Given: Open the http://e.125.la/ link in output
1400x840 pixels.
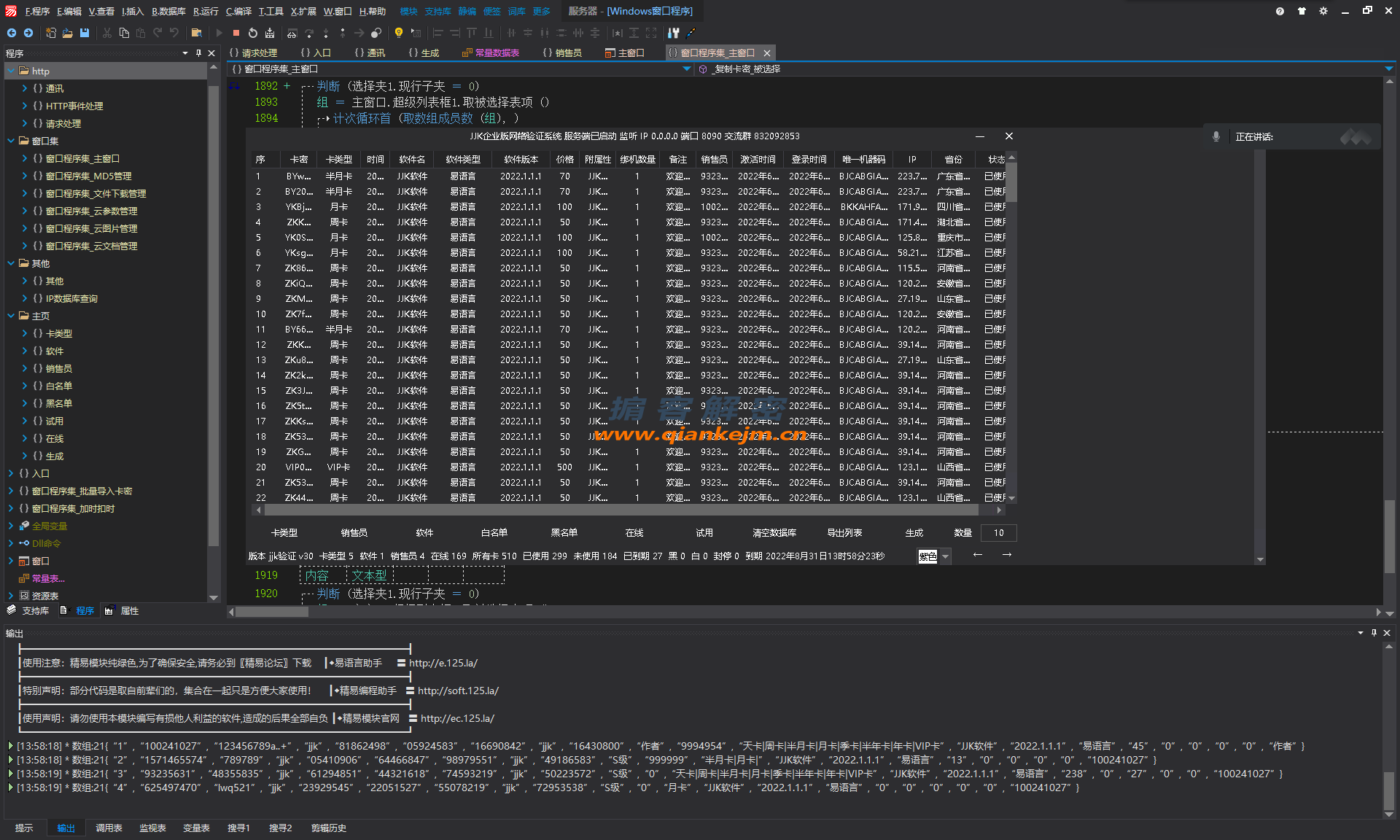Looking at the screenshot, I should point(443,663).
